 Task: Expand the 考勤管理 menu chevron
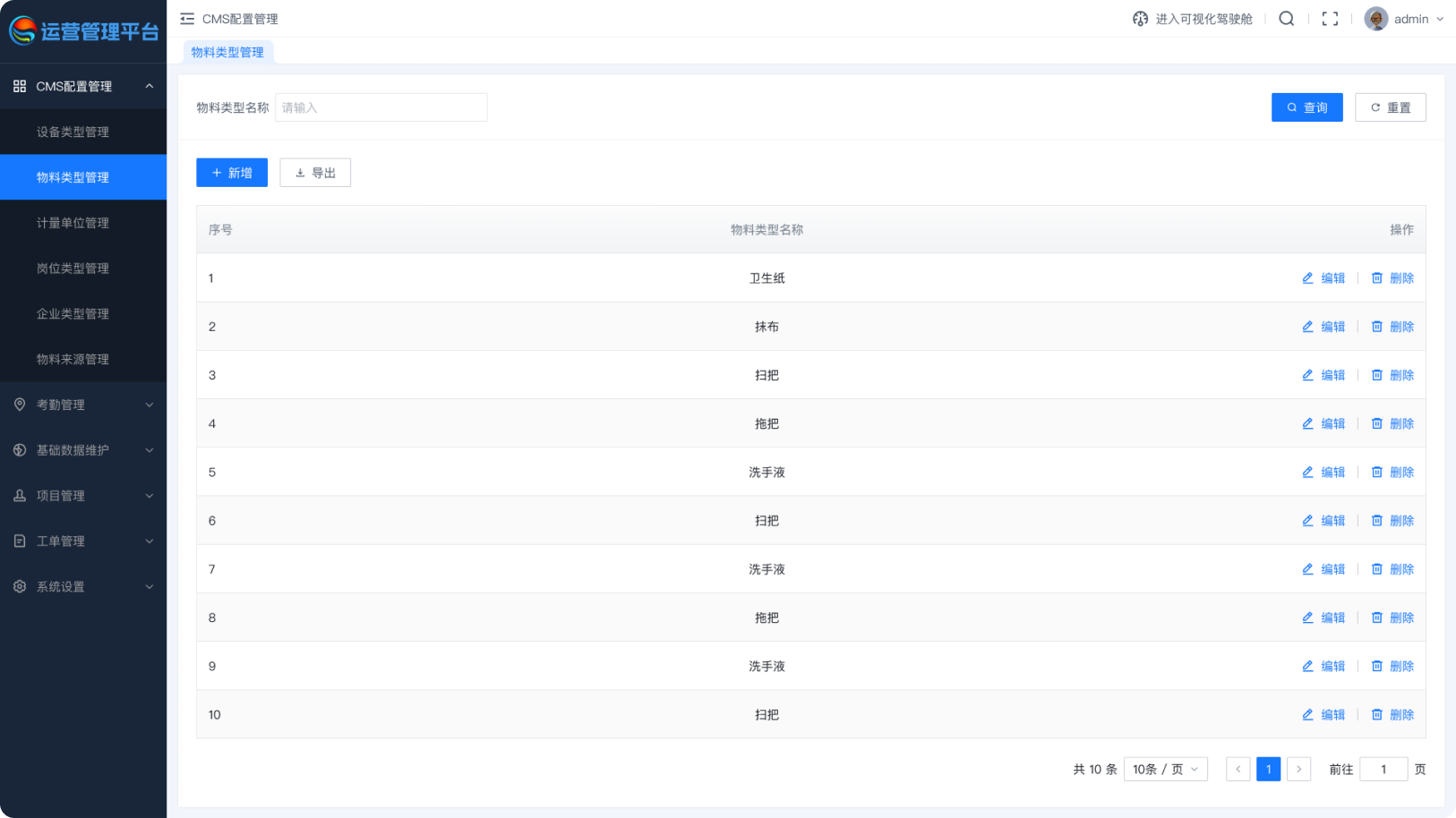[x=150, y=405]
